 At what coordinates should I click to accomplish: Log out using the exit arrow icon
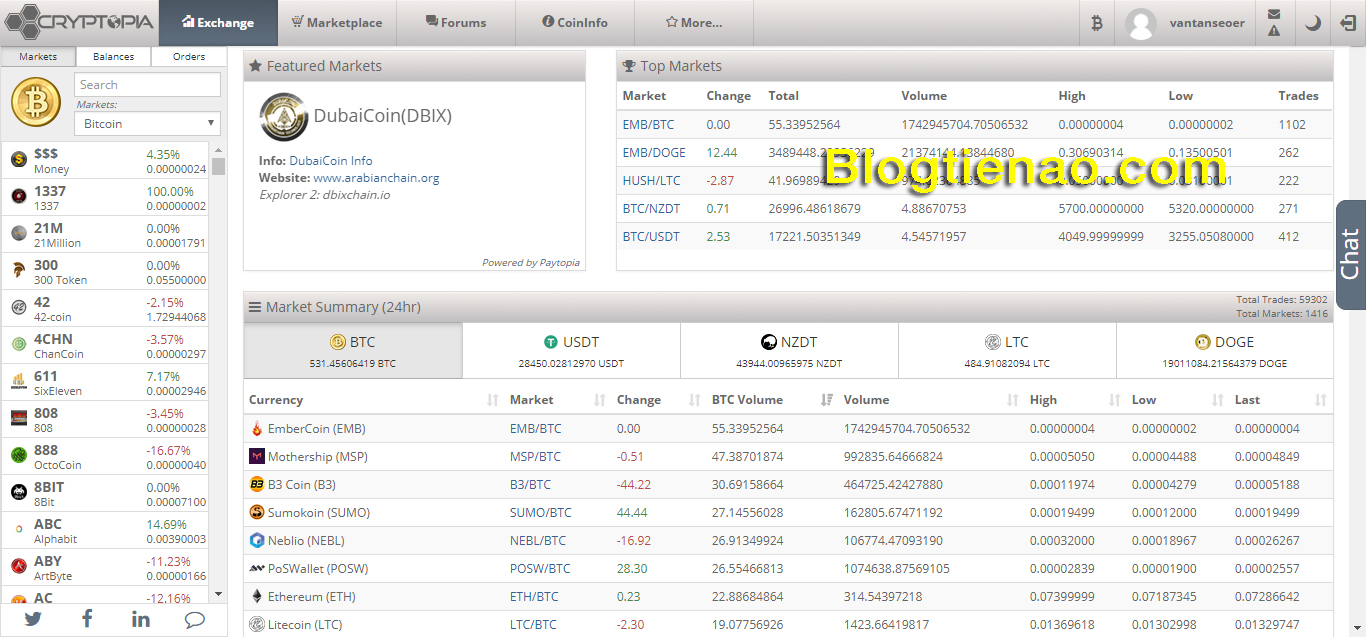(1346, 23)
